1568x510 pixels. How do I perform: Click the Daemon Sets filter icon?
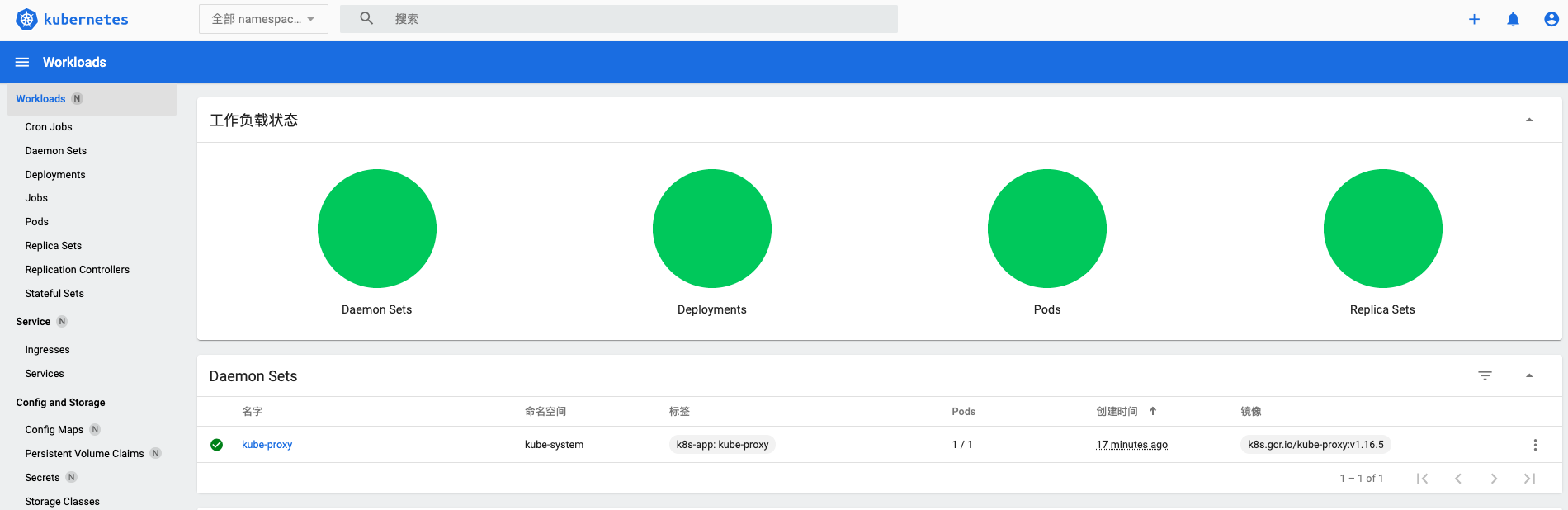point(1485,376)
